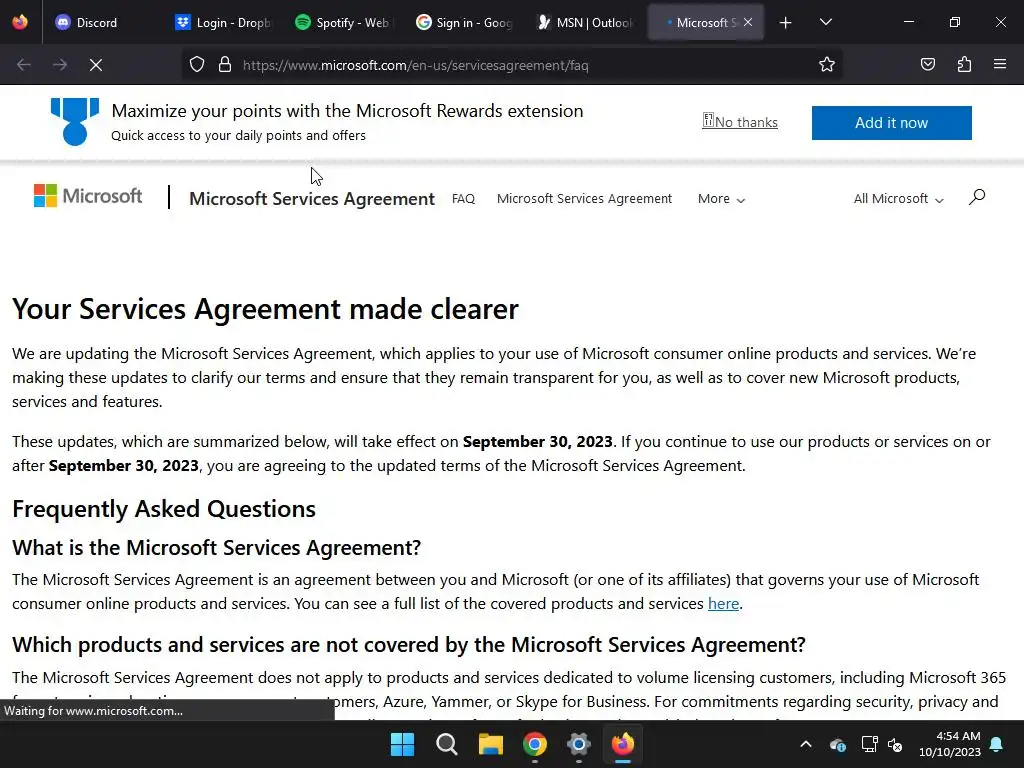
Task: Bookmark this page with the star icon
Action: pyautogui.click(x=827, y=65)
